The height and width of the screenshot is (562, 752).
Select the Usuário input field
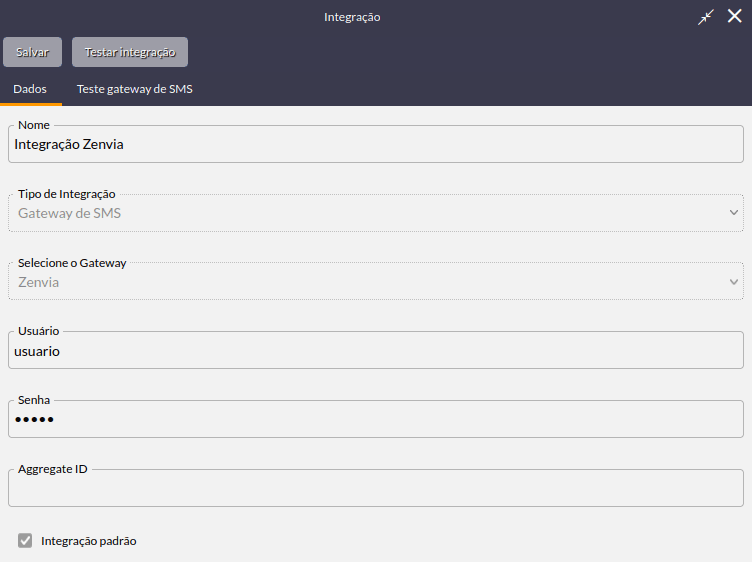[x=376, y=351]
